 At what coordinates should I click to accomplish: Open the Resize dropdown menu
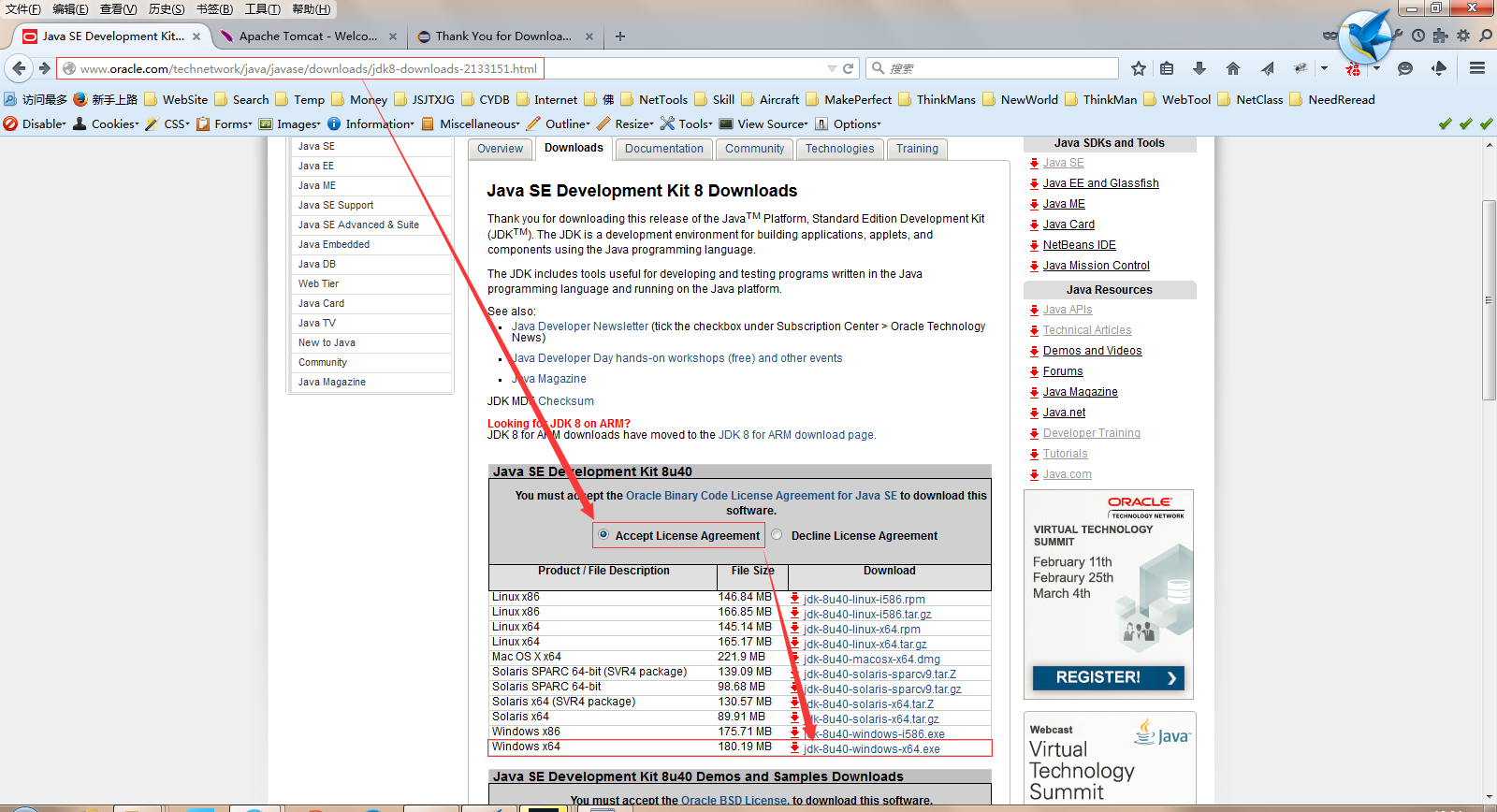tap(625, 123)
